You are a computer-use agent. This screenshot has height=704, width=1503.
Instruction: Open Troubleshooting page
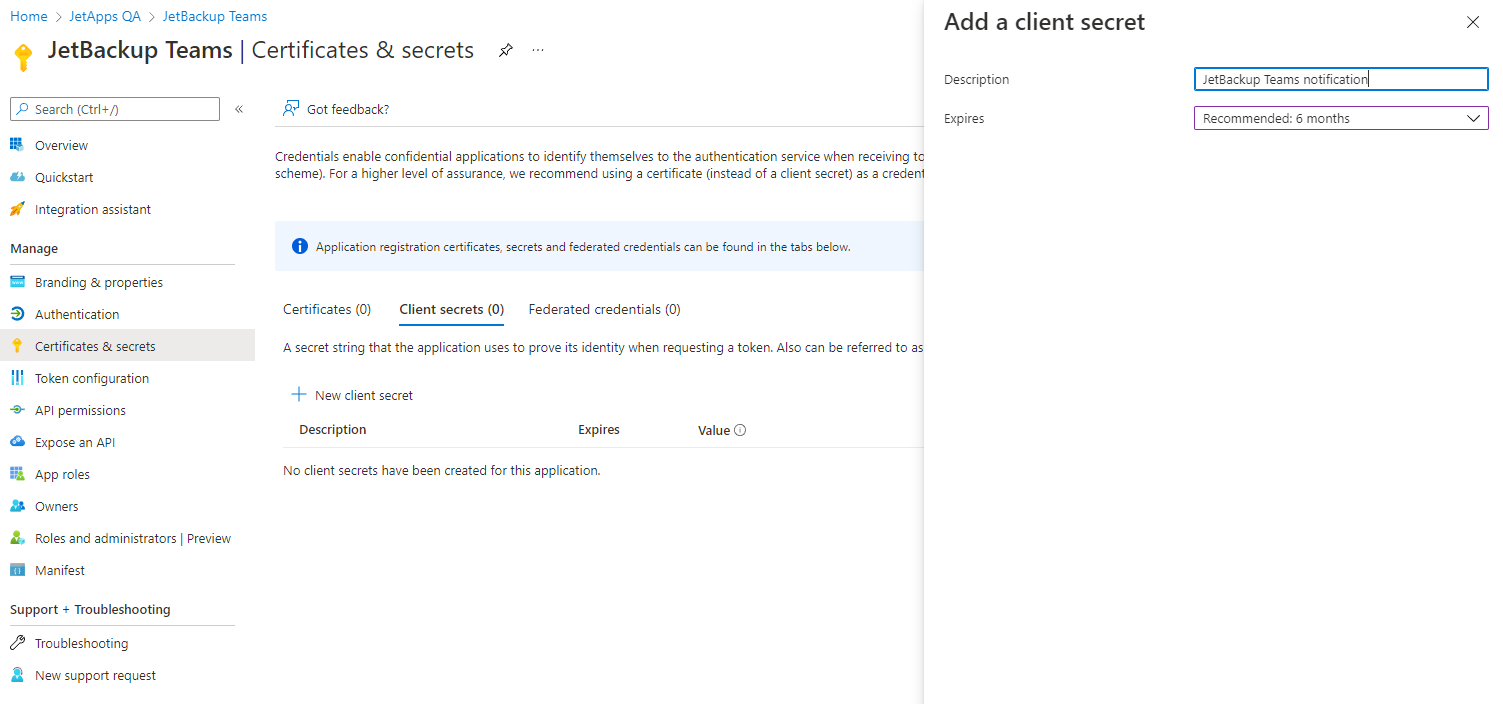pos(81,643)
